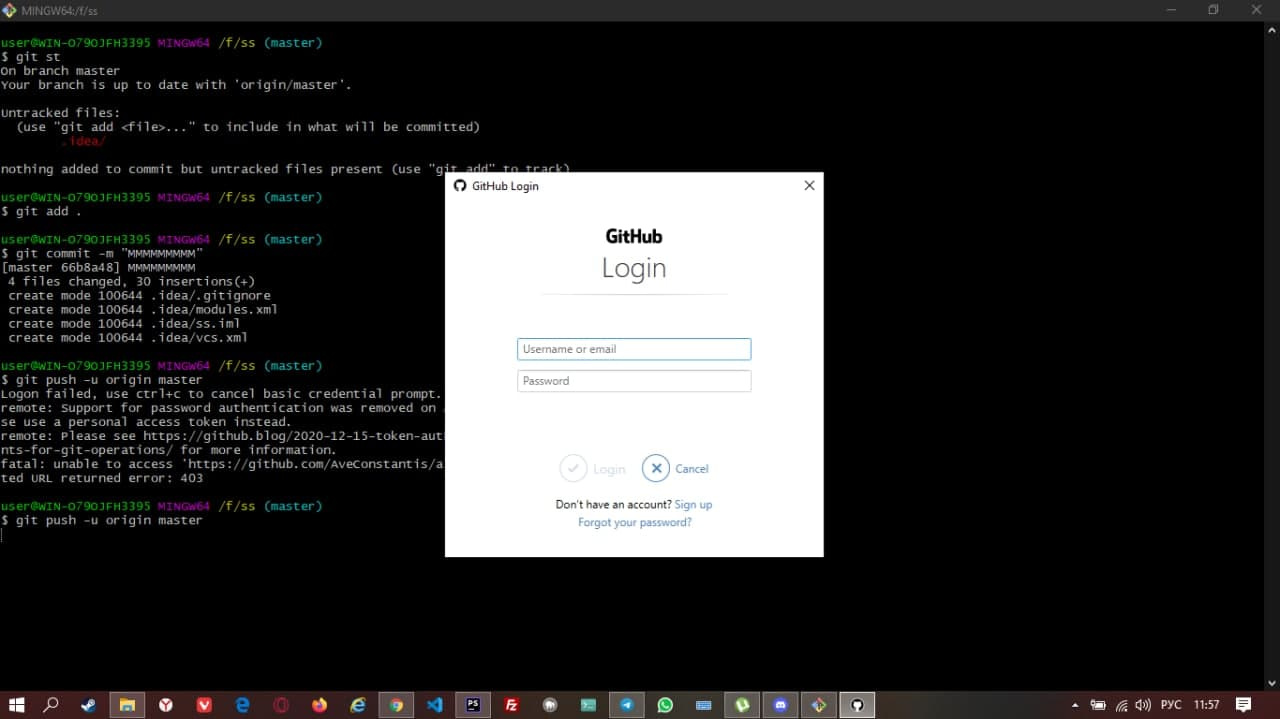Launch Internet Explorer from the taskbar
Screen dimensions: 1280x719
pos(358,705)
